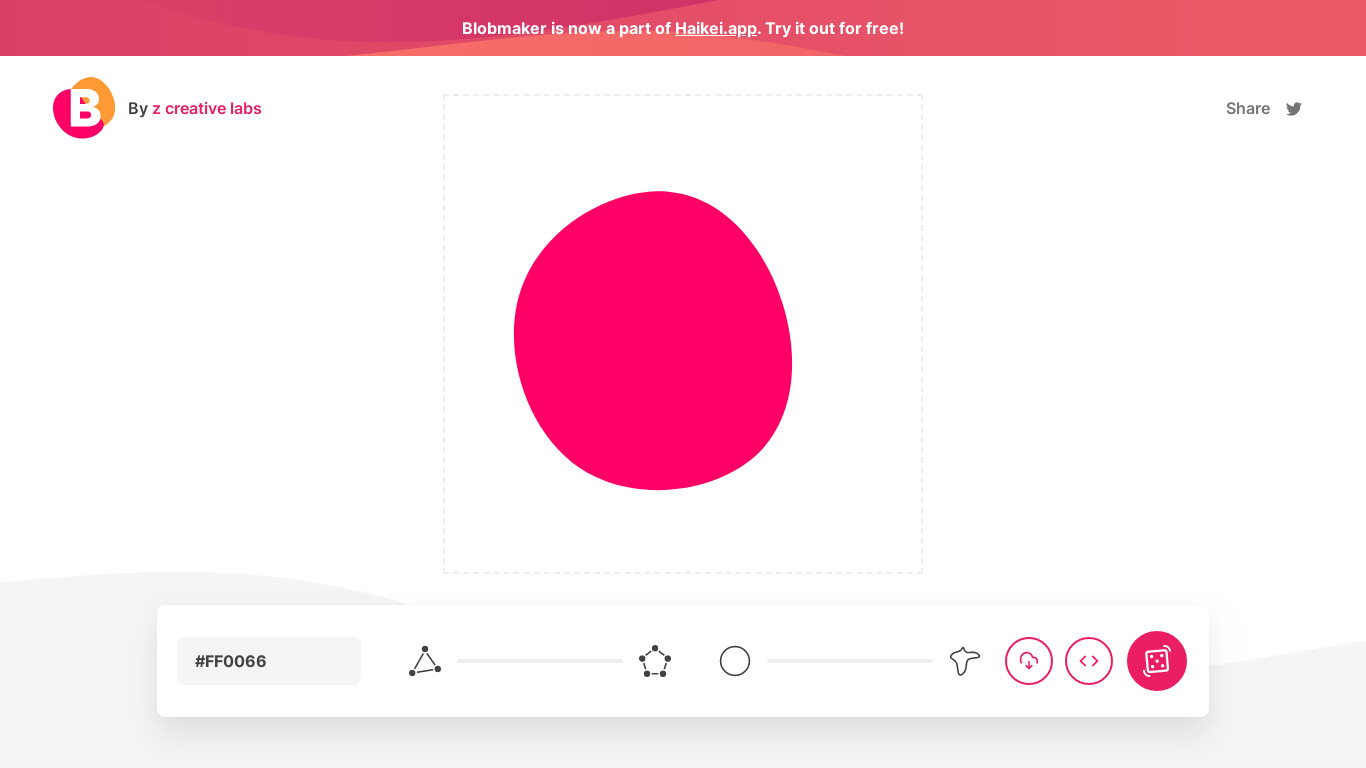1366x768 pixels.
Task: Adjust the complexity slider track
Action: [540, 661]
